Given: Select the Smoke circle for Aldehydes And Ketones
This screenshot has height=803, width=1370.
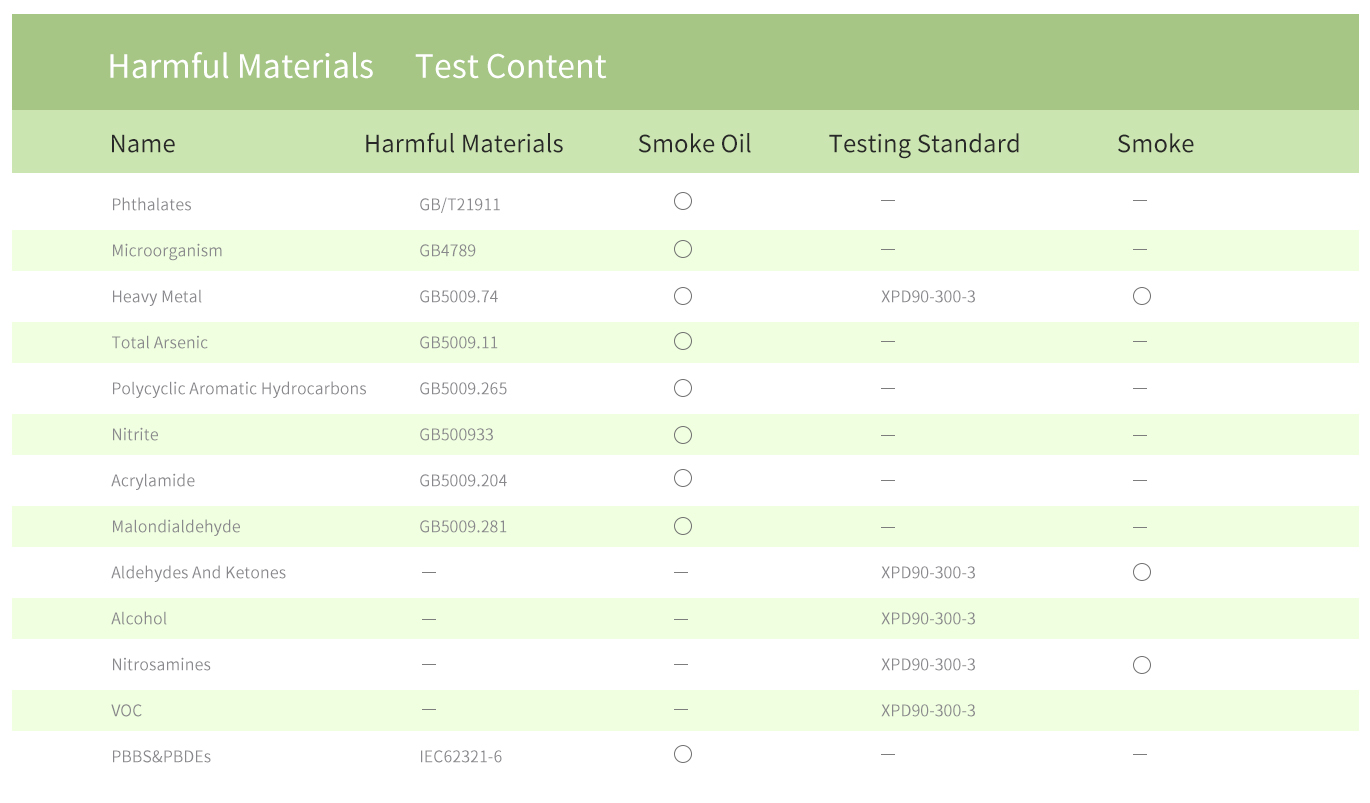Looking at the screenshot, I should click(1142, 572).
